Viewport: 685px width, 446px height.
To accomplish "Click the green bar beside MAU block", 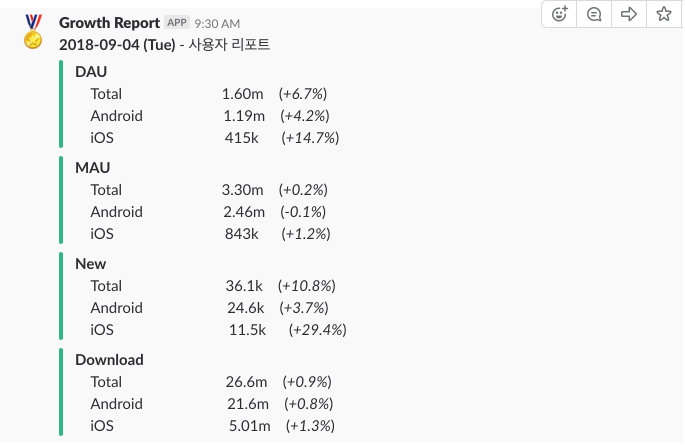I will 61,200.
